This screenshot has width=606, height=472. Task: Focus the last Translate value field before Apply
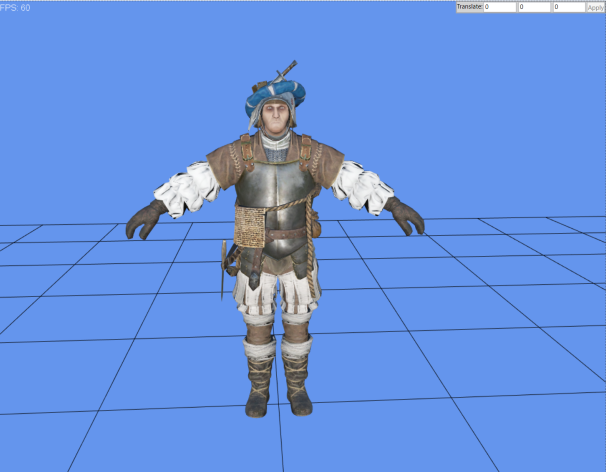pos(569,7)
